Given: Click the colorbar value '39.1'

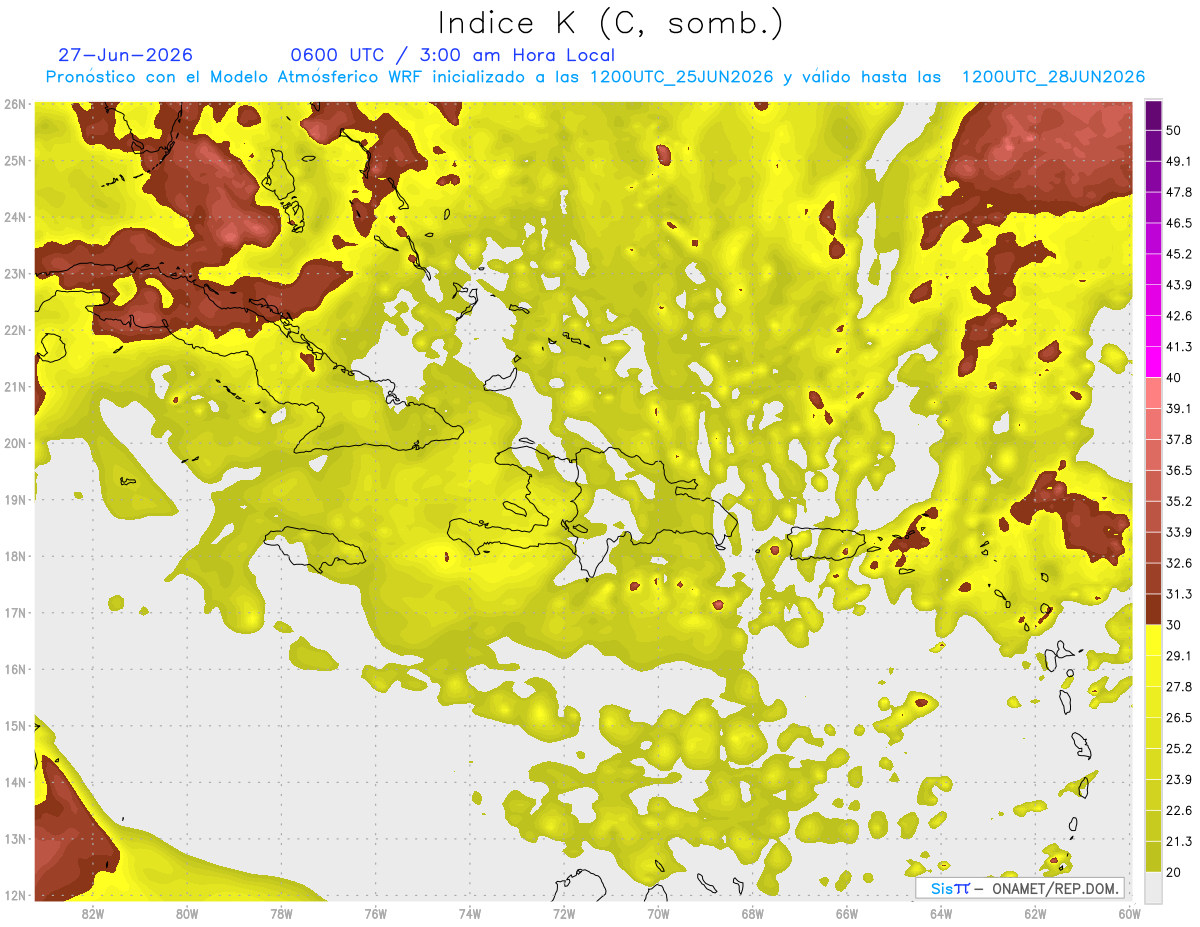Looking at the screenshot, I should 1178,409.
